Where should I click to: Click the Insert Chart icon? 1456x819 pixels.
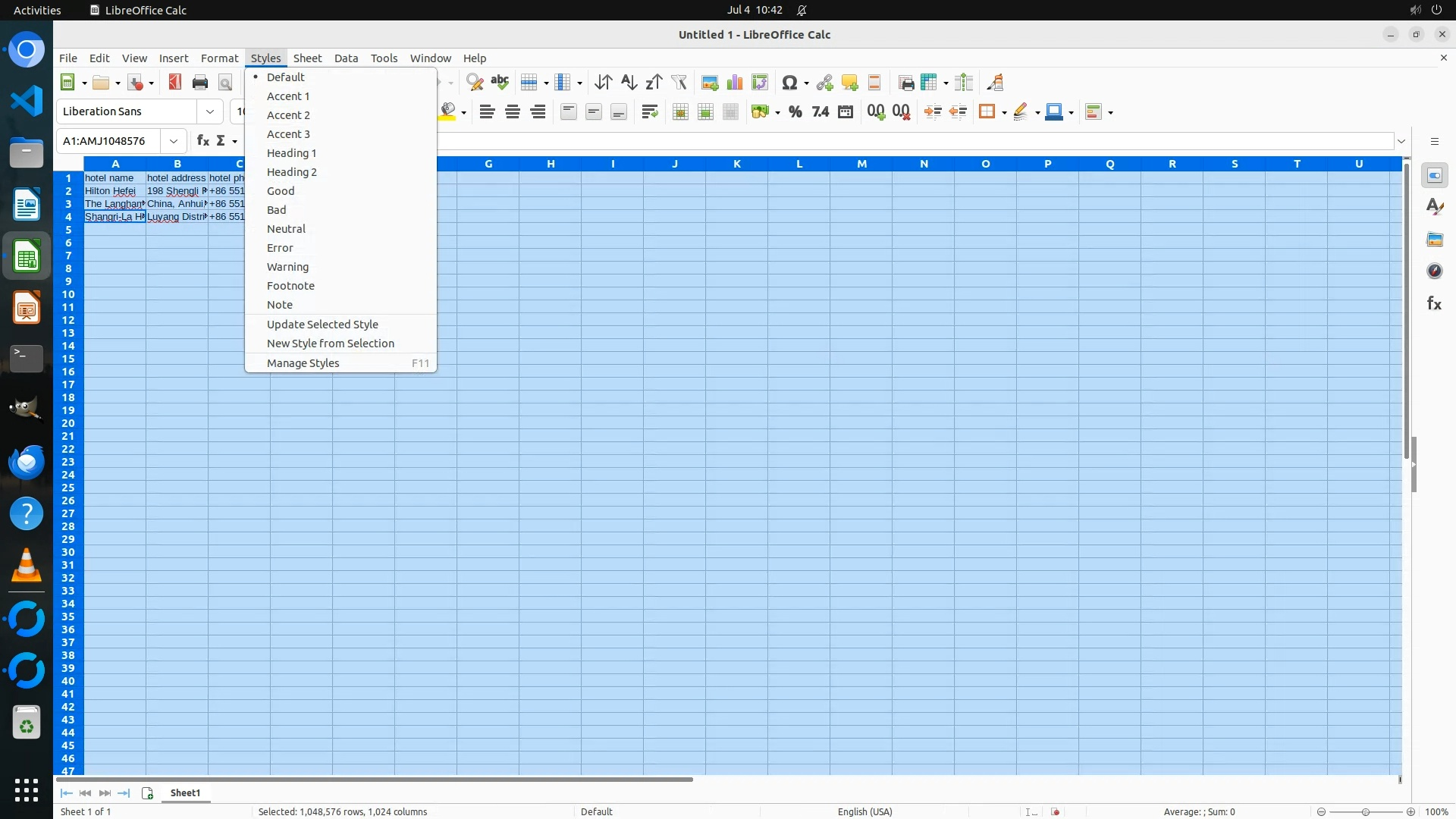(x=734, y=83)
